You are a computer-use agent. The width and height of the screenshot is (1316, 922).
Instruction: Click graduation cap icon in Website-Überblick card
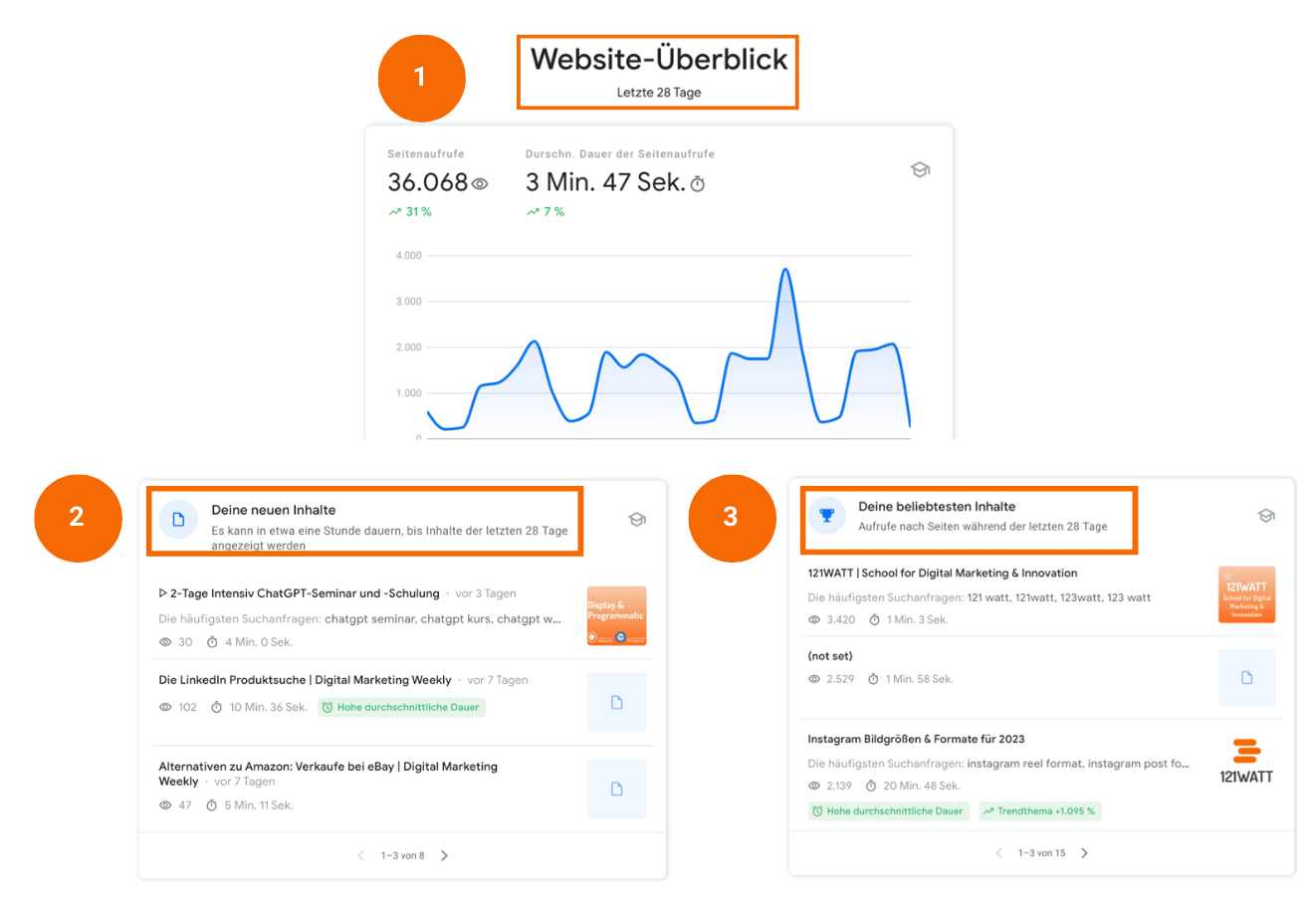coord(920,170)
